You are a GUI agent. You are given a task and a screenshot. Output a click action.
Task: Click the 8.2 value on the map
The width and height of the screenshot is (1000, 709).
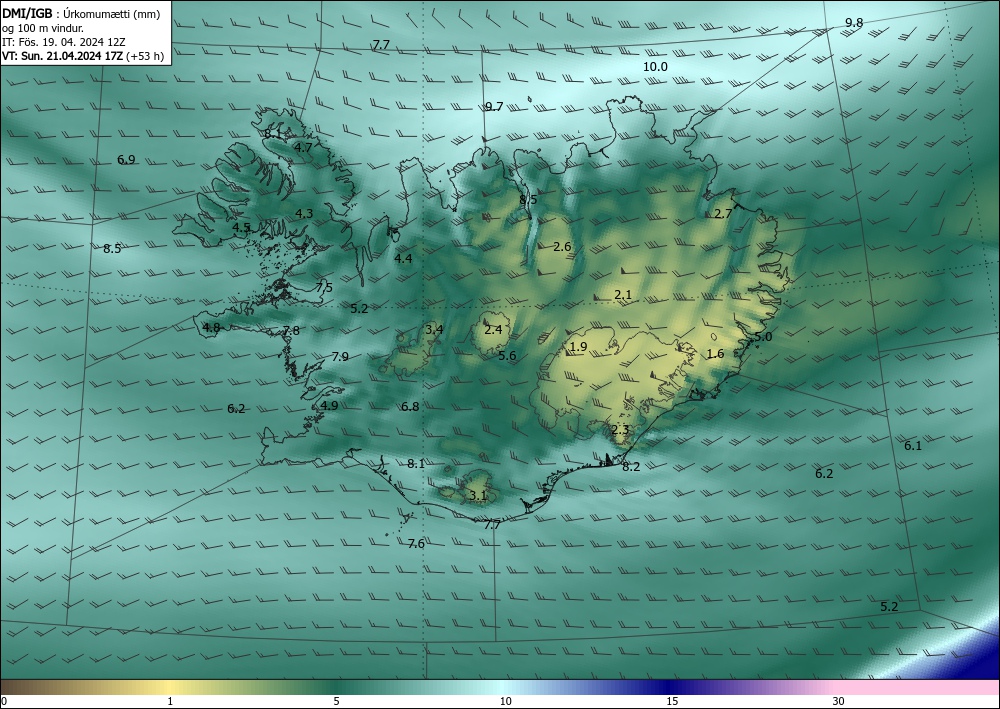click(x=631, y=467)
